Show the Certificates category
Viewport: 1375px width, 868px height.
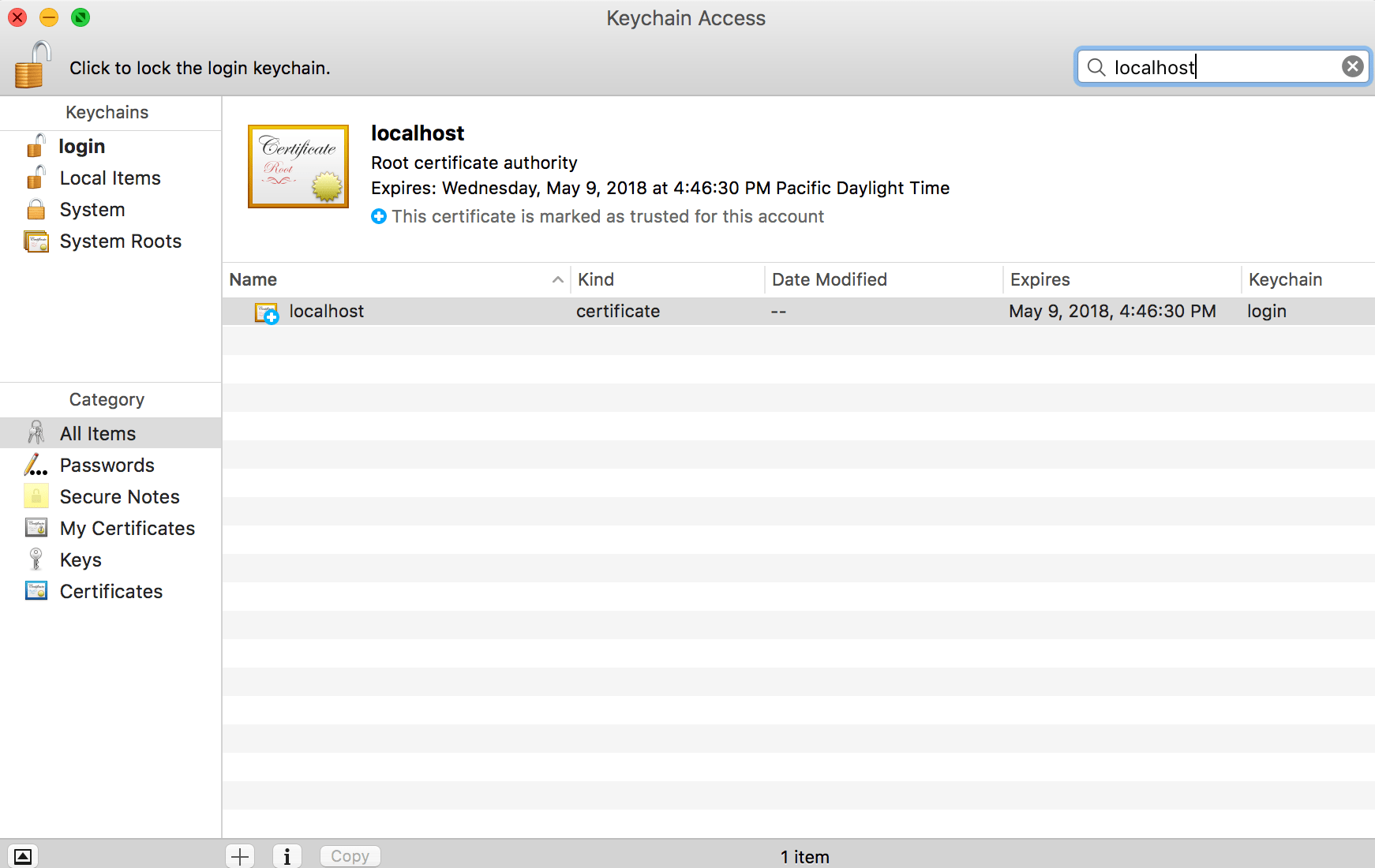[111, 591]
